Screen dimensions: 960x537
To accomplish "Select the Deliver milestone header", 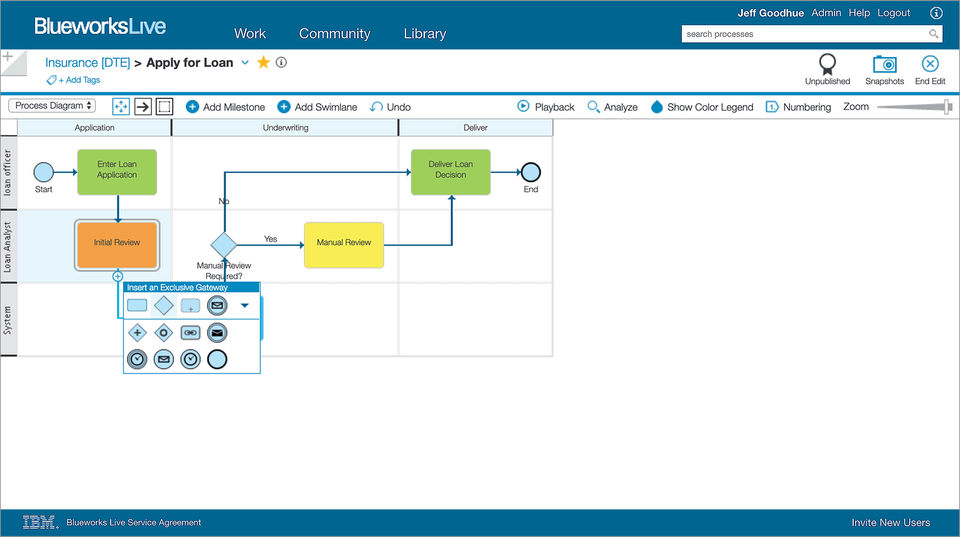I will tap(476, 127).
